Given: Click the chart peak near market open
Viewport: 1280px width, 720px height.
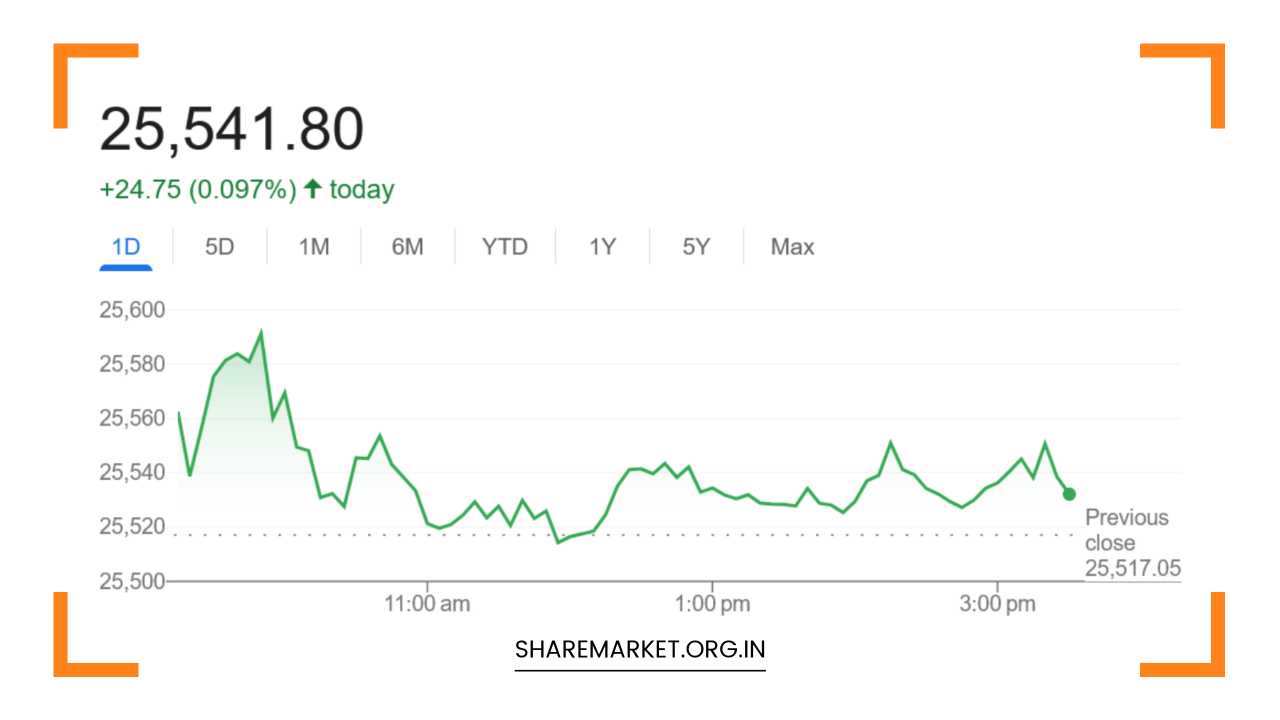Looking at the screenshot, I should [261, 330].
